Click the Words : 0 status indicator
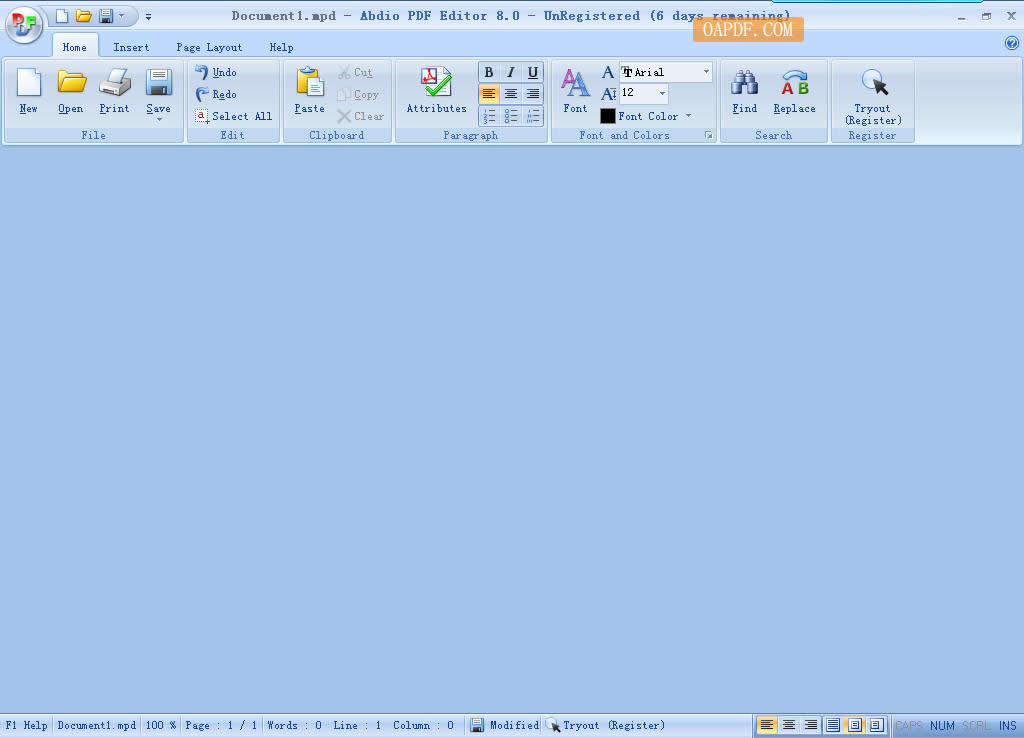The height and width of the screenshot is (738, 1024). pyautogui.click(x=295, y=726)
